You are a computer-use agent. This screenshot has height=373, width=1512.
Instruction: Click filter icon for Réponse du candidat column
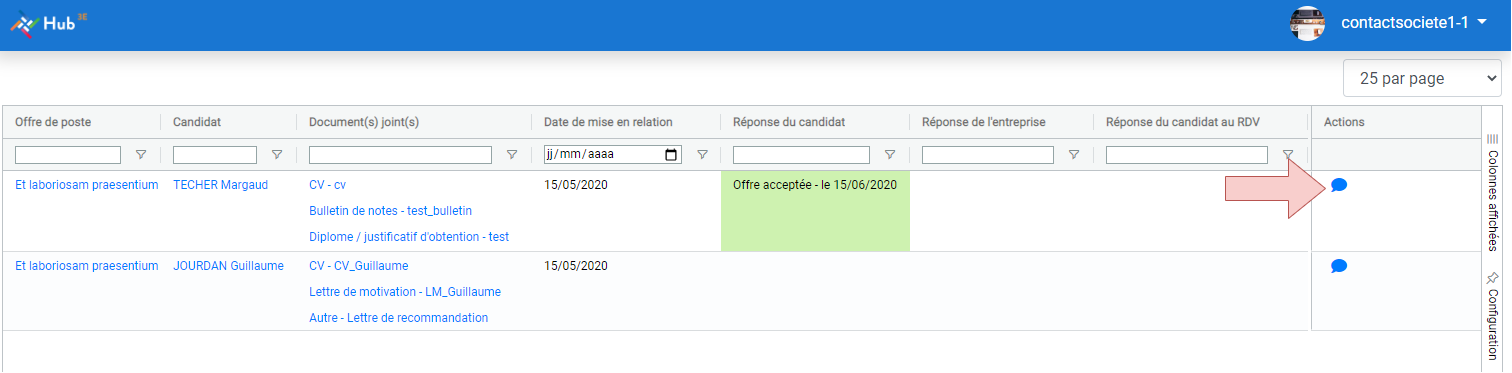pos(889,155)
